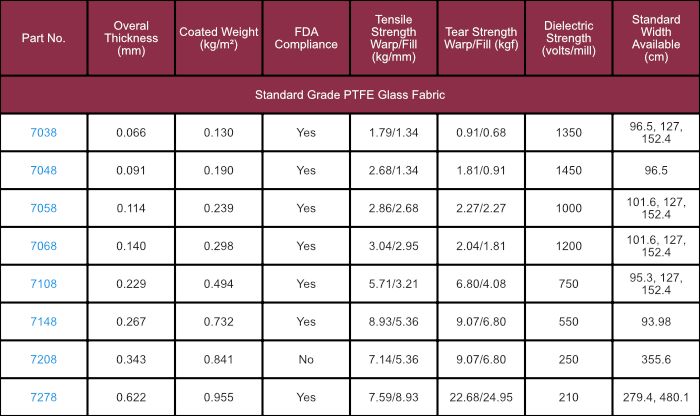Viewport: 700px width, 416px height.
Task: Open part number 7208 link
Action: point(43,359)
